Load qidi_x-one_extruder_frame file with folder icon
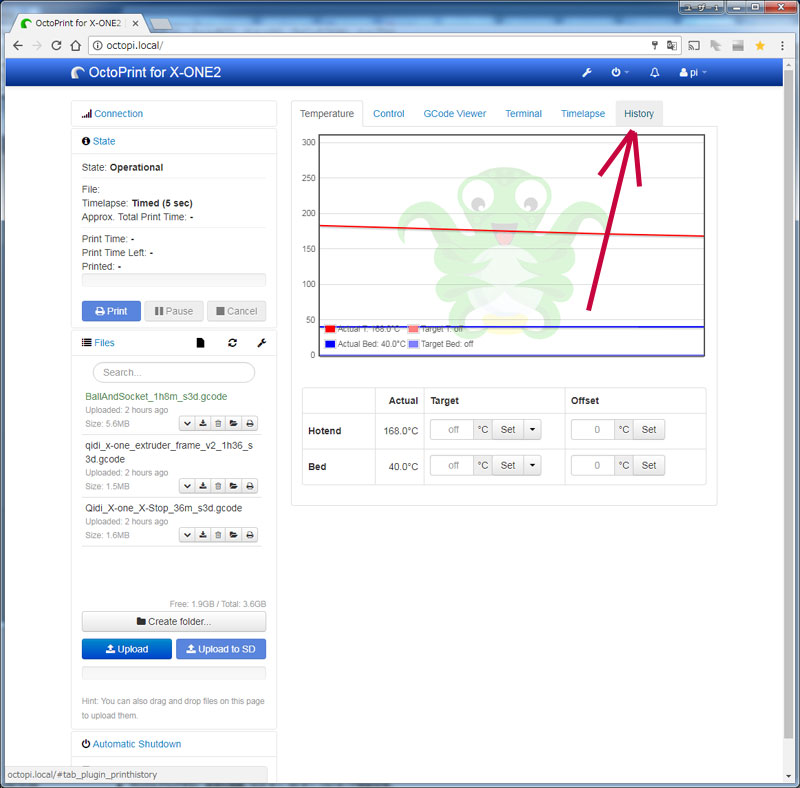 pyautogui.click(x=233, y=486)
